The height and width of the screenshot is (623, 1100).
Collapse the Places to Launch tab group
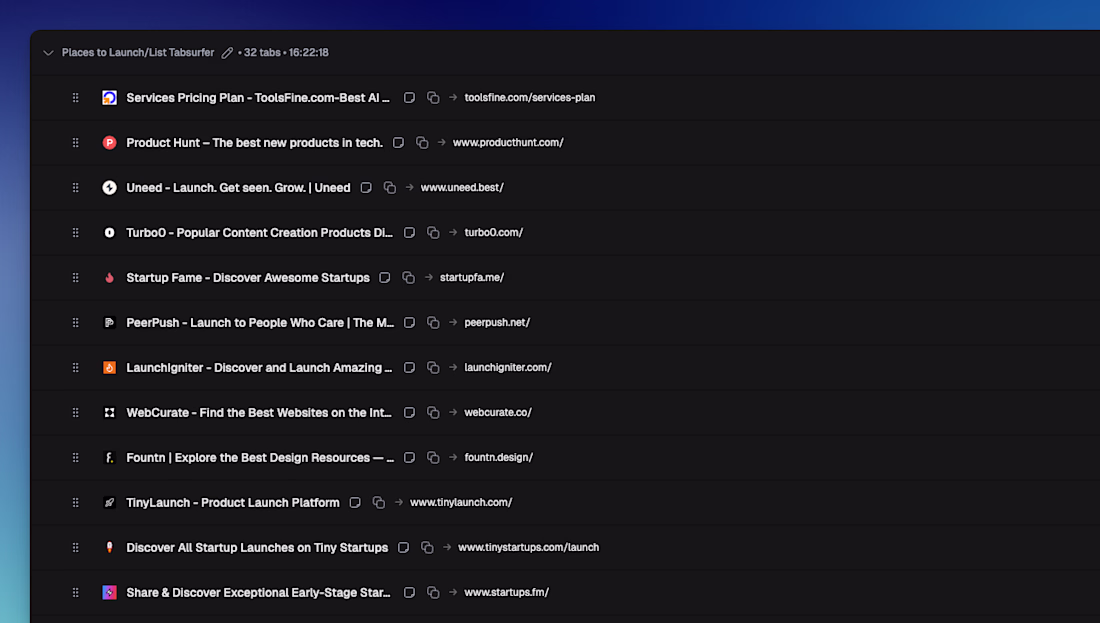click(x=48, y=53)
